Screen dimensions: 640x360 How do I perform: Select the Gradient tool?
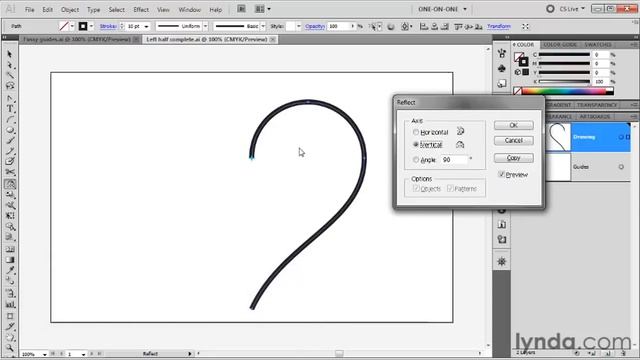pos(10,260)
